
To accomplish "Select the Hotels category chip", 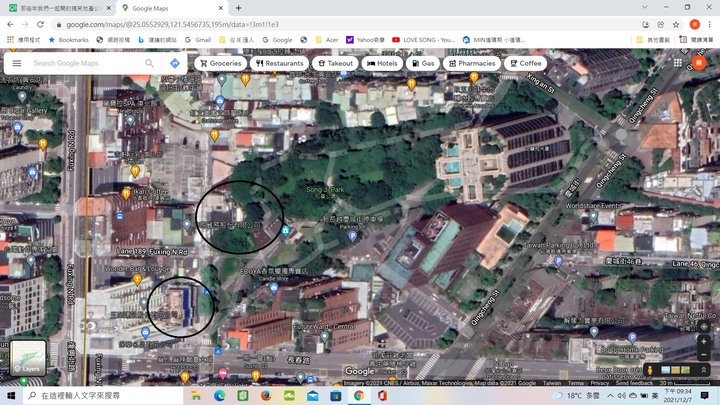I will (x=382, y=63).
